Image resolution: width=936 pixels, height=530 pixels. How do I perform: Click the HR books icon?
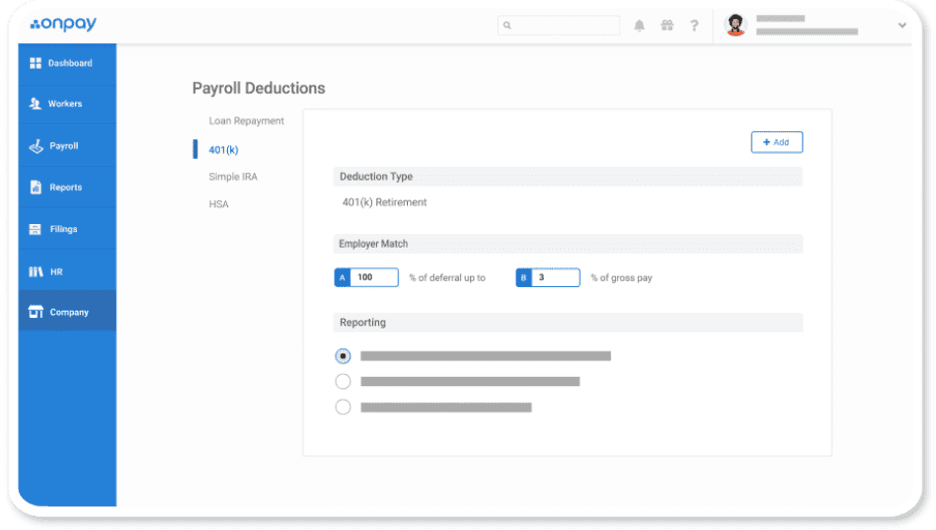click(35, 272)
